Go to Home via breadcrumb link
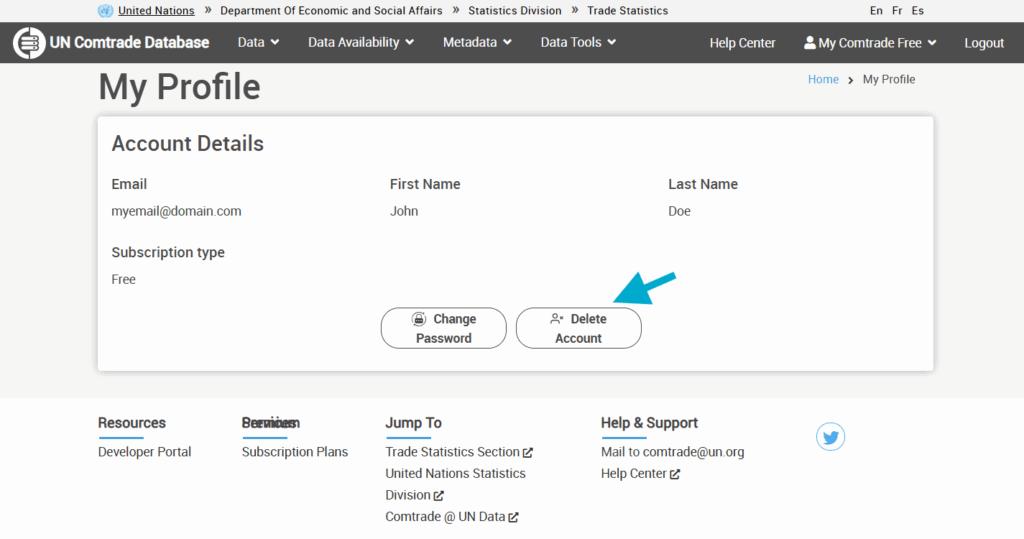The height and width of the screenshot is (539, 1024). pyautogui.click(x=823, y=79)
